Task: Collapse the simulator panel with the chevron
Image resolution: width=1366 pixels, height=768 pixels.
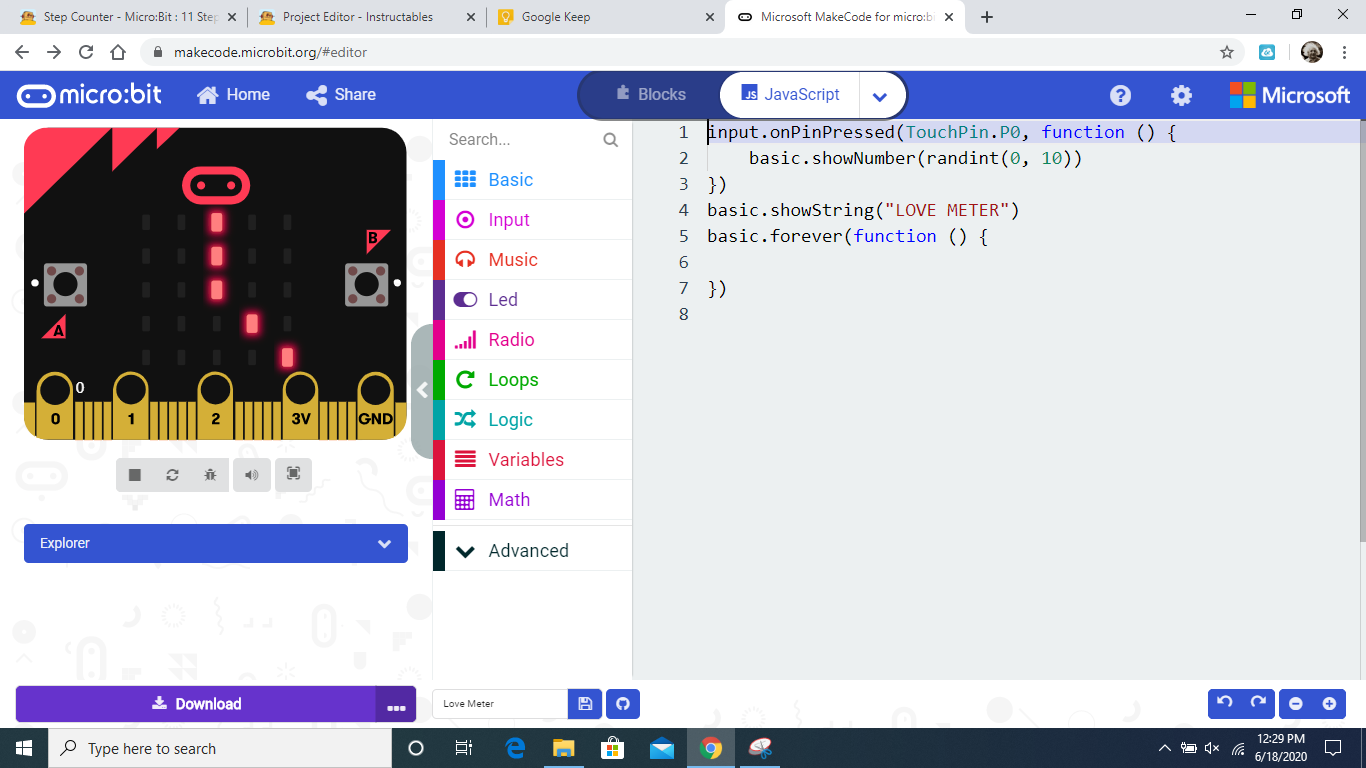Action: (422, 391)
